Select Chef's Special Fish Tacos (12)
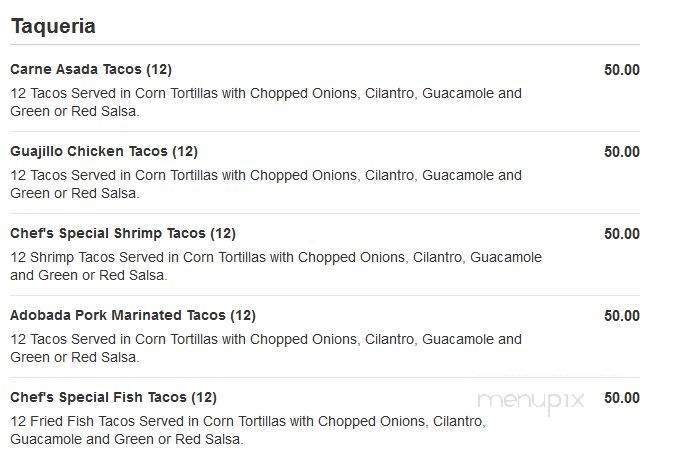 point(113,398)
